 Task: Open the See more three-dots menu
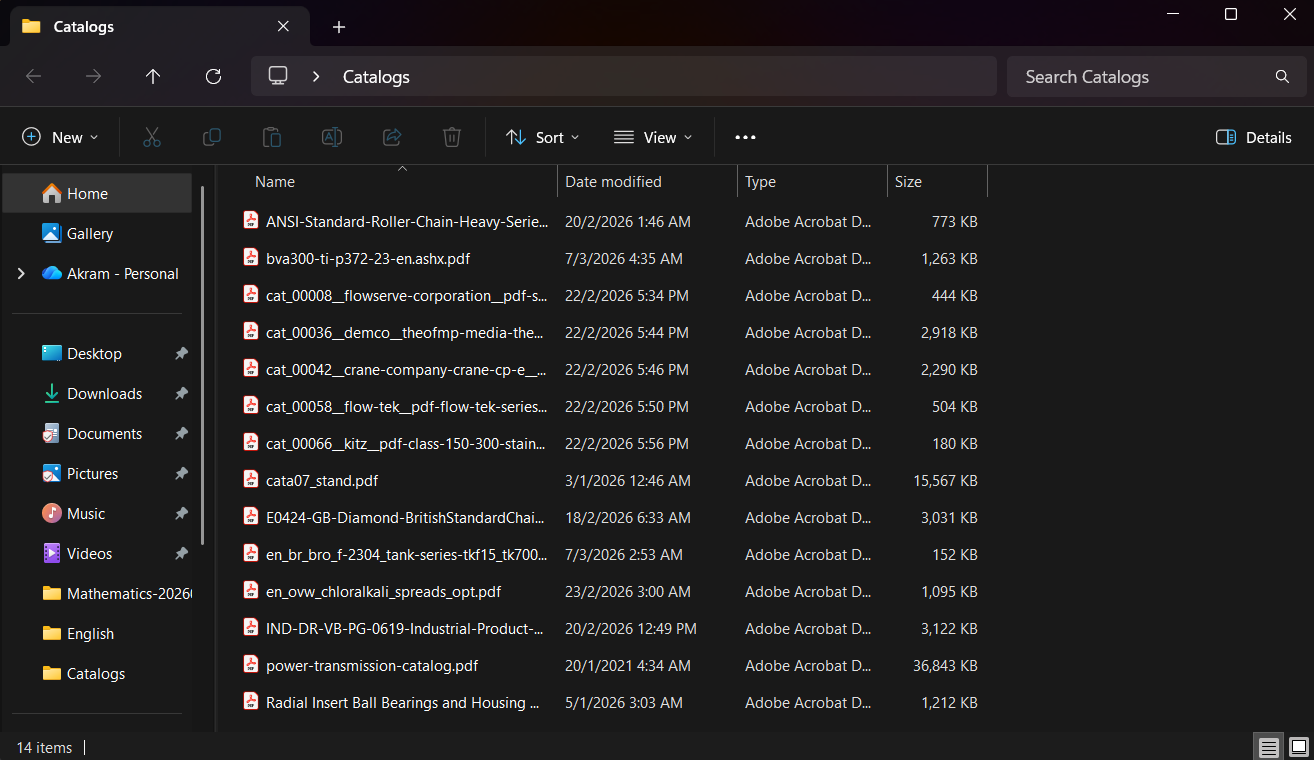(x=745, y=137)
